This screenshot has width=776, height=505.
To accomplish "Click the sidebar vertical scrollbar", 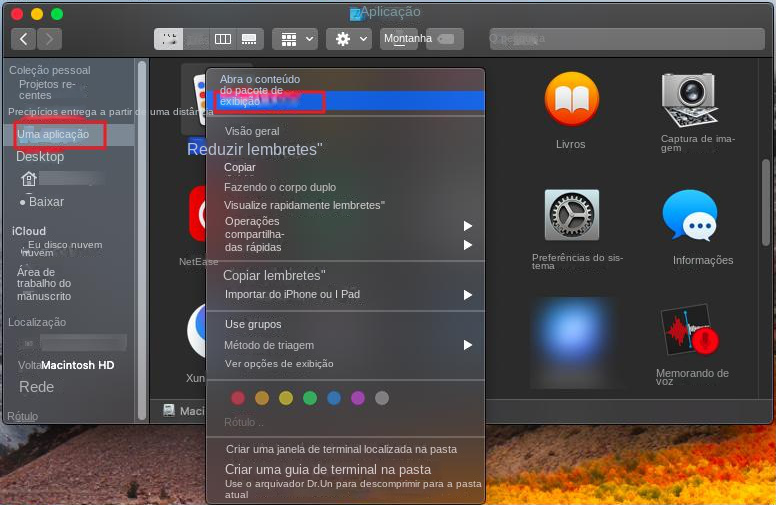I will tap(142, 241).
